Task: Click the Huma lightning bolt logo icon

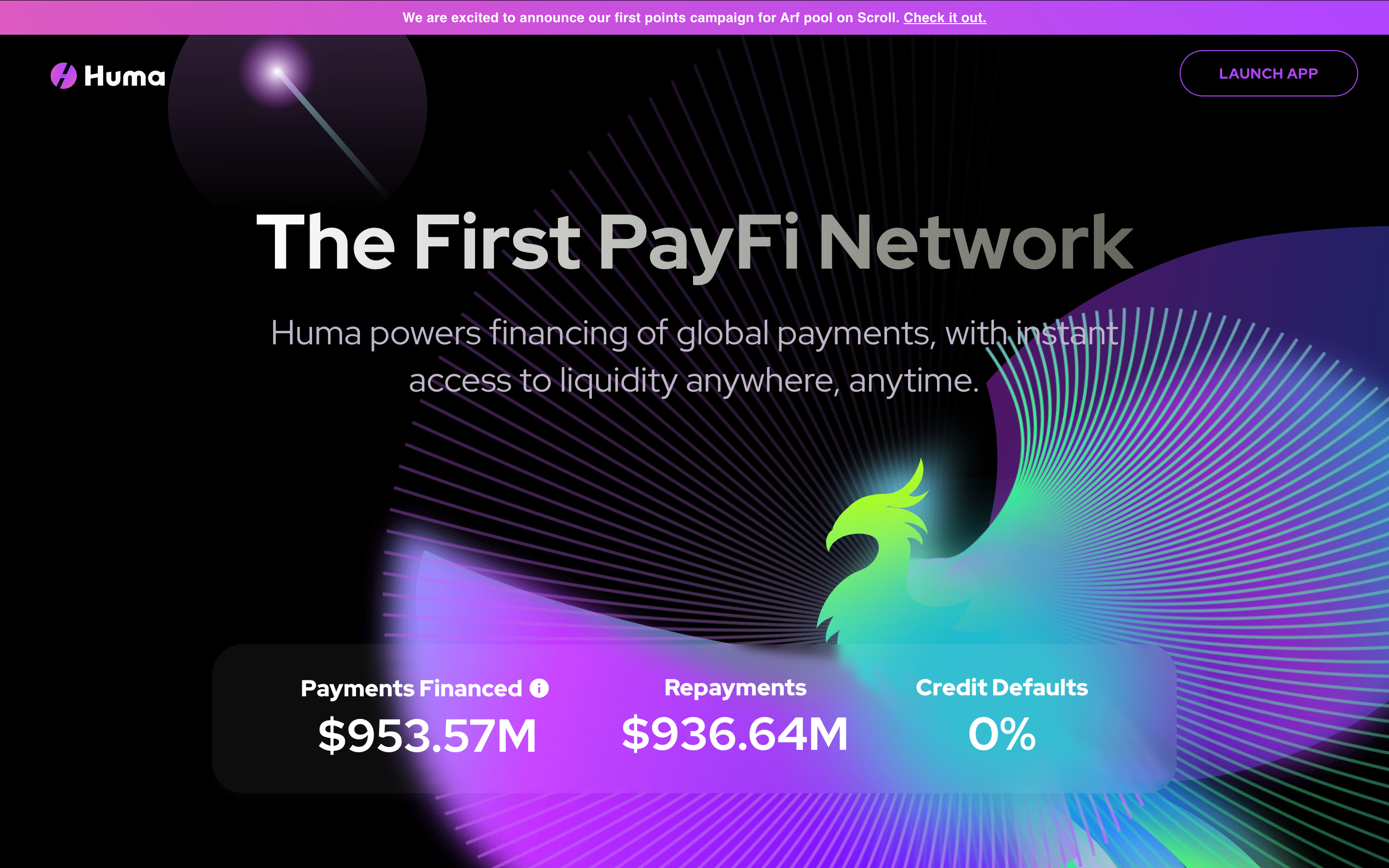Action: click(64, 76)
